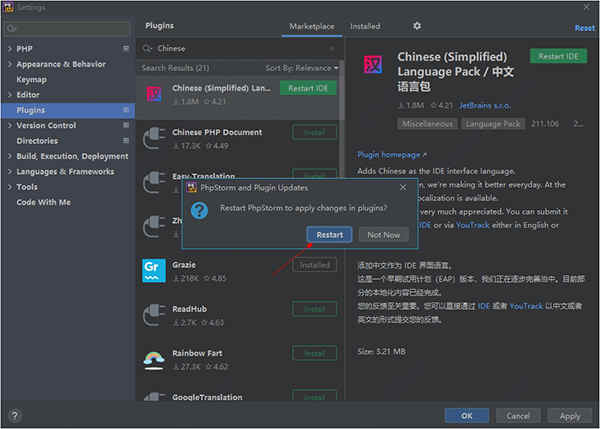Screen dimensions: 600x429
Task: Select Keymap in the settings tree
Action: click(x=31, y=79)
